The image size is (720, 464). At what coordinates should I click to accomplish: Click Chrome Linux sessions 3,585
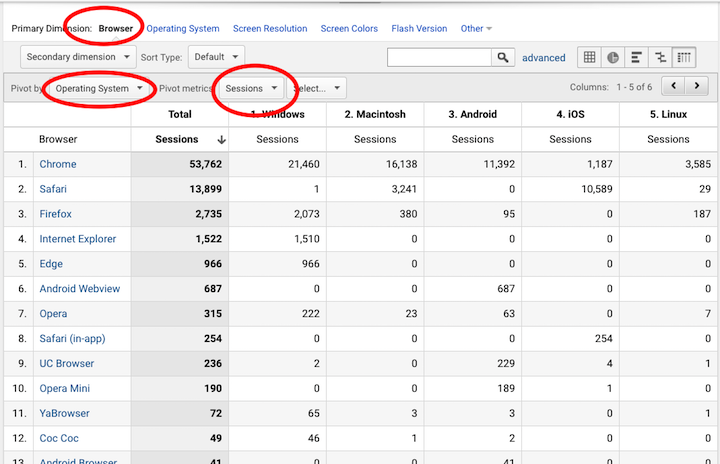click(698, 164)
